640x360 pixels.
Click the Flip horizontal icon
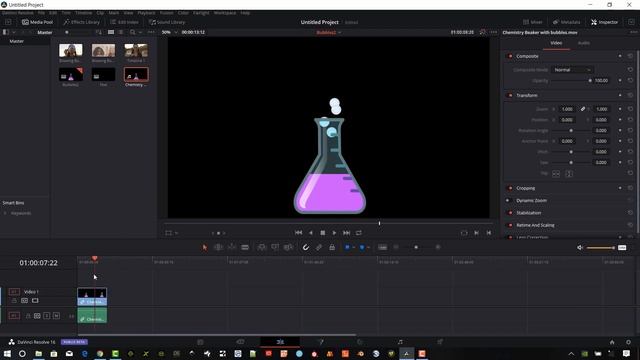556,173
